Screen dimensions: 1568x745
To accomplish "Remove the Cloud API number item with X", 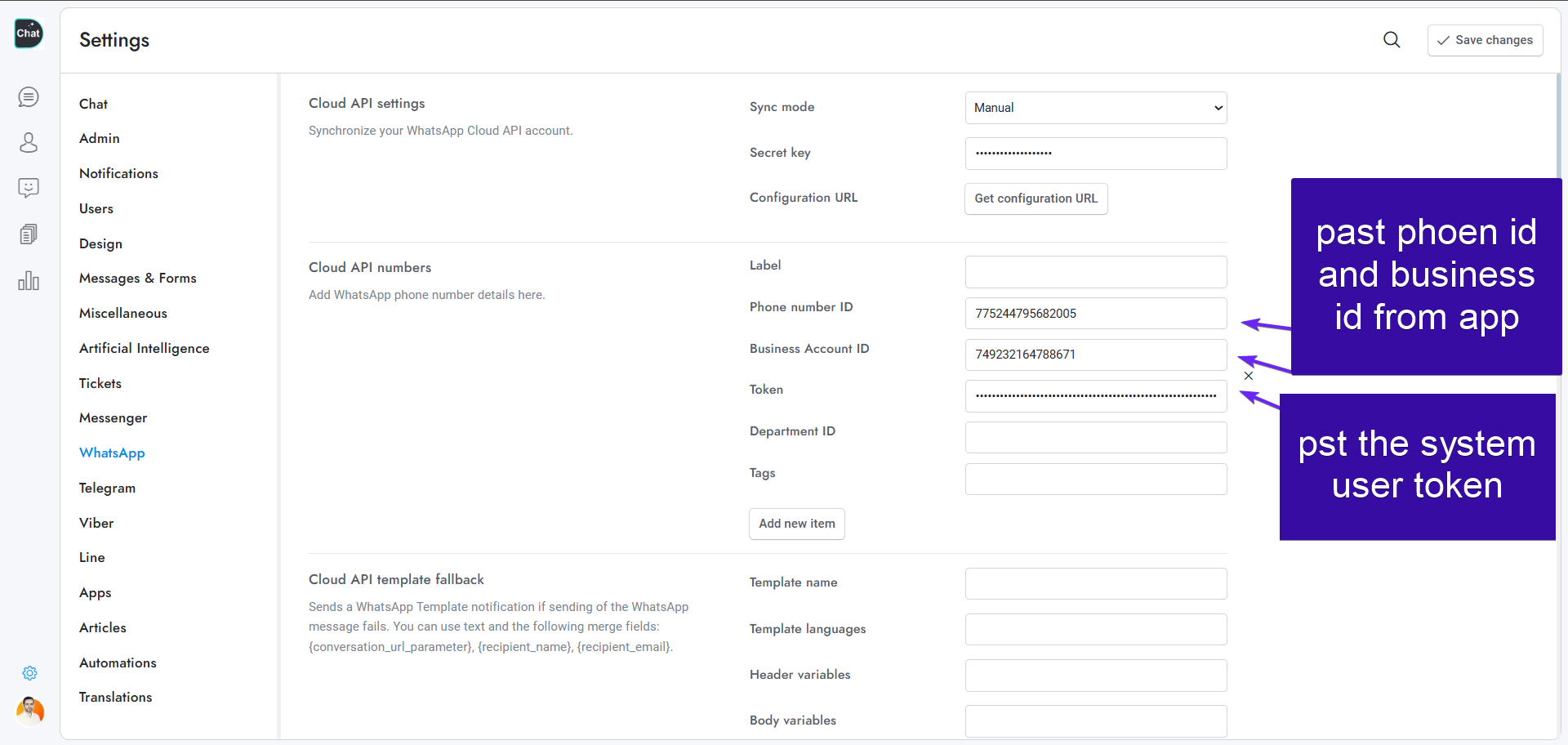I will tap(1248, 376).
